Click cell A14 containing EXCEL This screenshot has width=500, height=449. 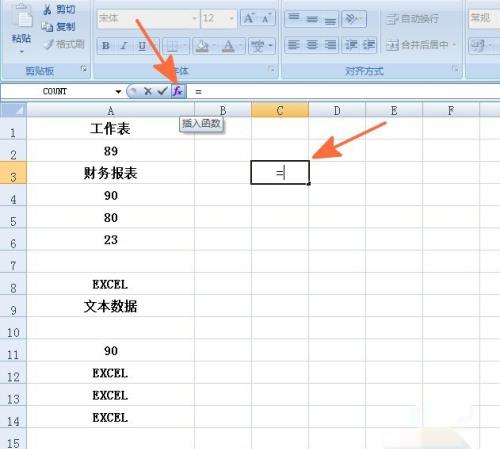pos(111,417)
